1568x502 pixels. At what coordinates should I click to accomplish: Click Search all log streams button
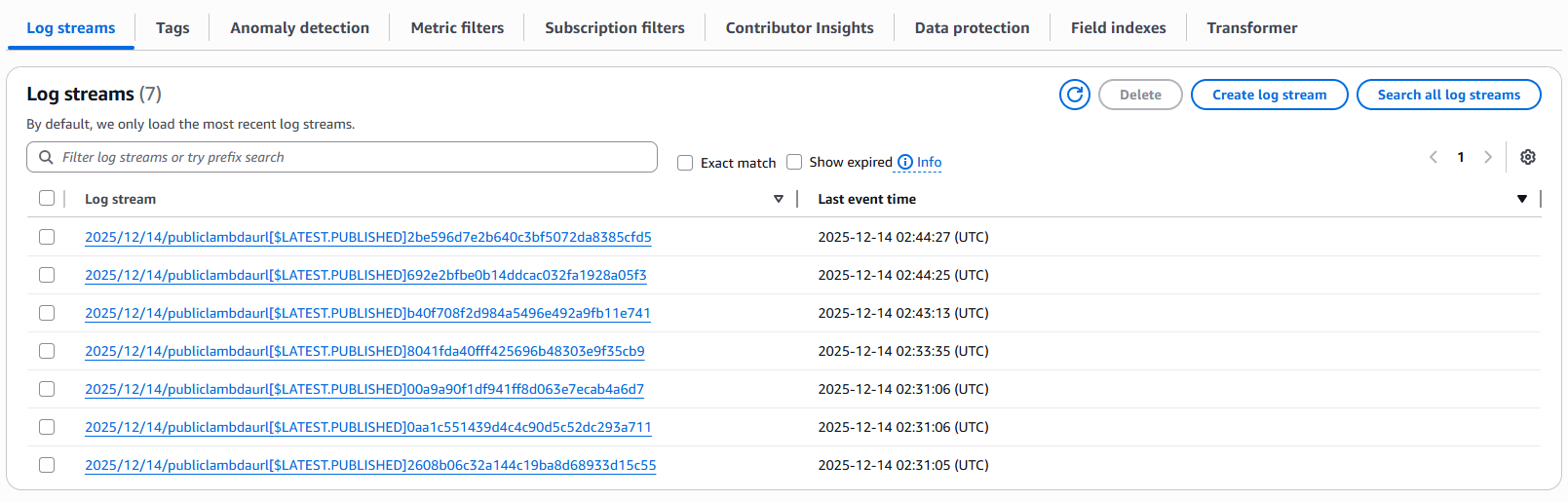tap(1448, 95)
